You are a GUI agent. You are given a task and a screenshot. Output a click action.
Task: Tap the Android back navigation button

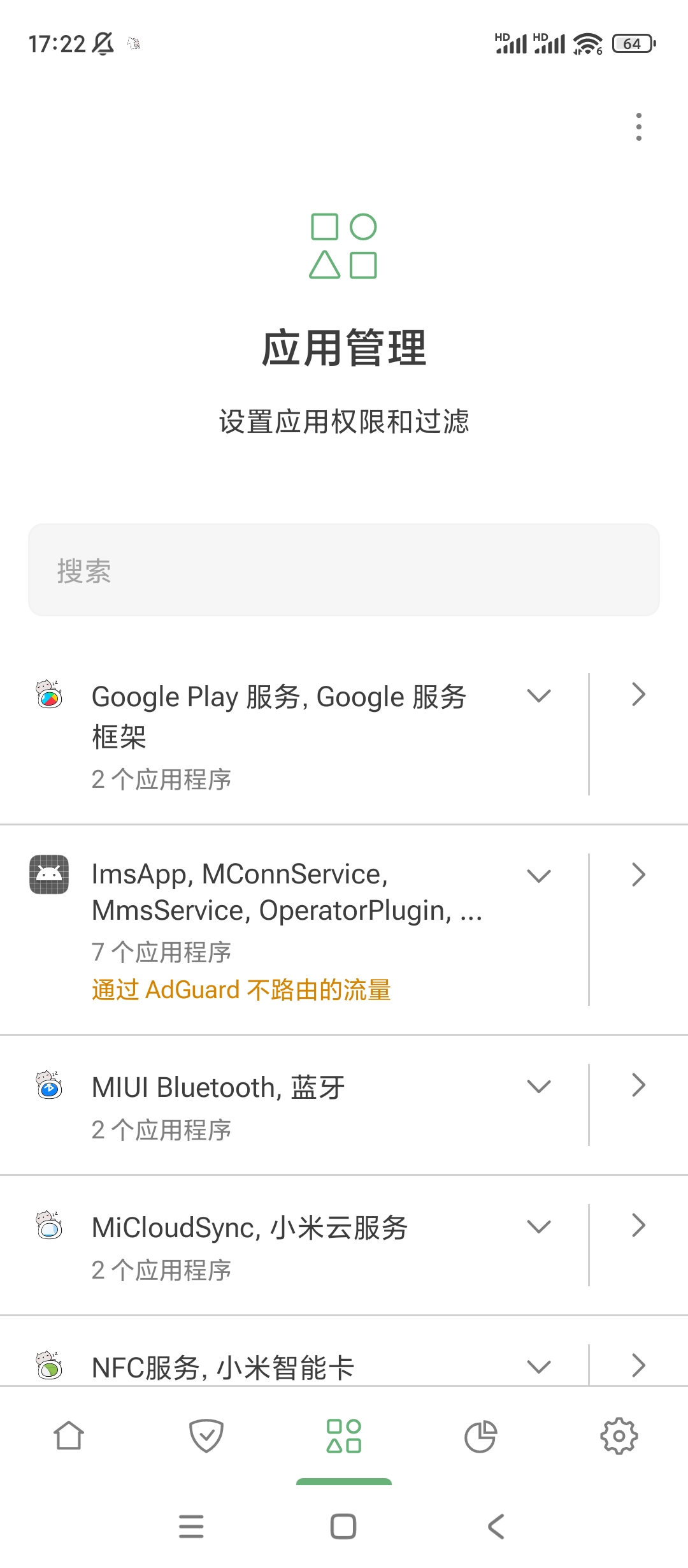tap(496, 1526)
